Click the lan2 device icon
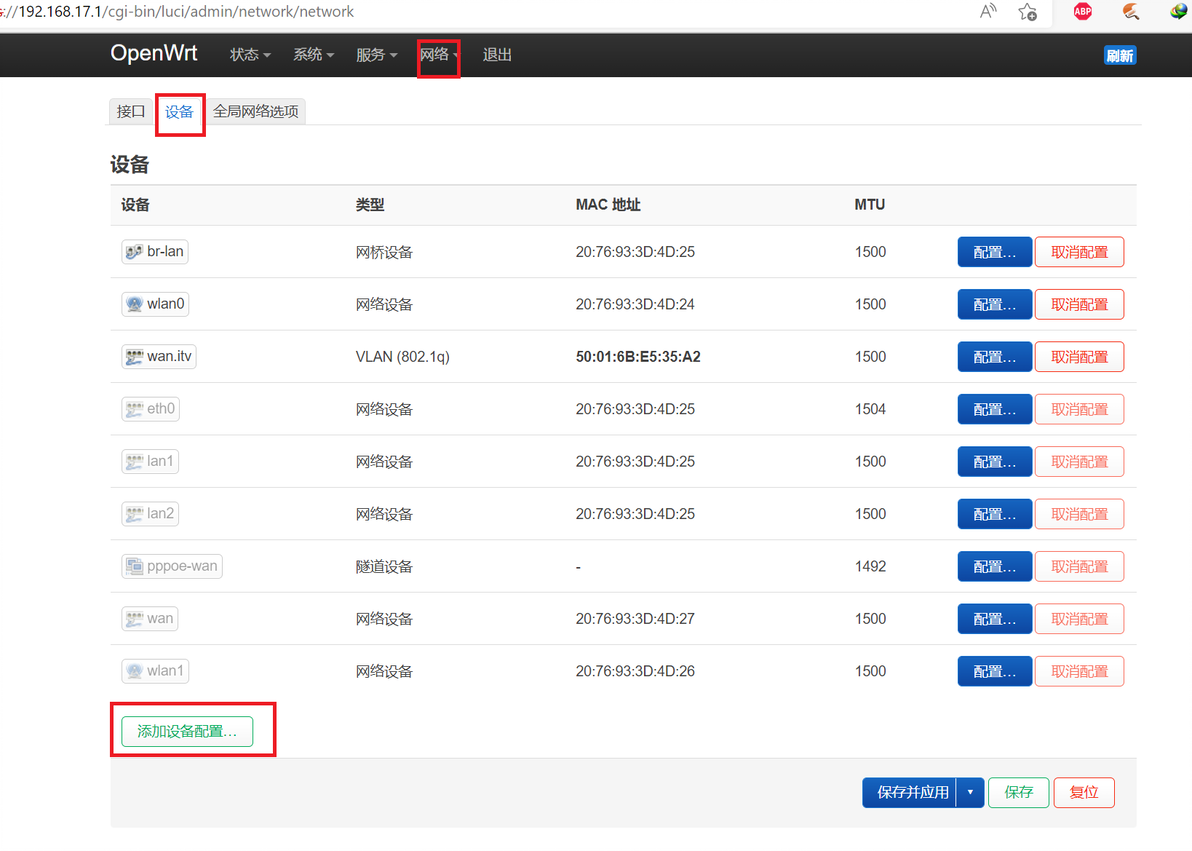 [134, 514]
